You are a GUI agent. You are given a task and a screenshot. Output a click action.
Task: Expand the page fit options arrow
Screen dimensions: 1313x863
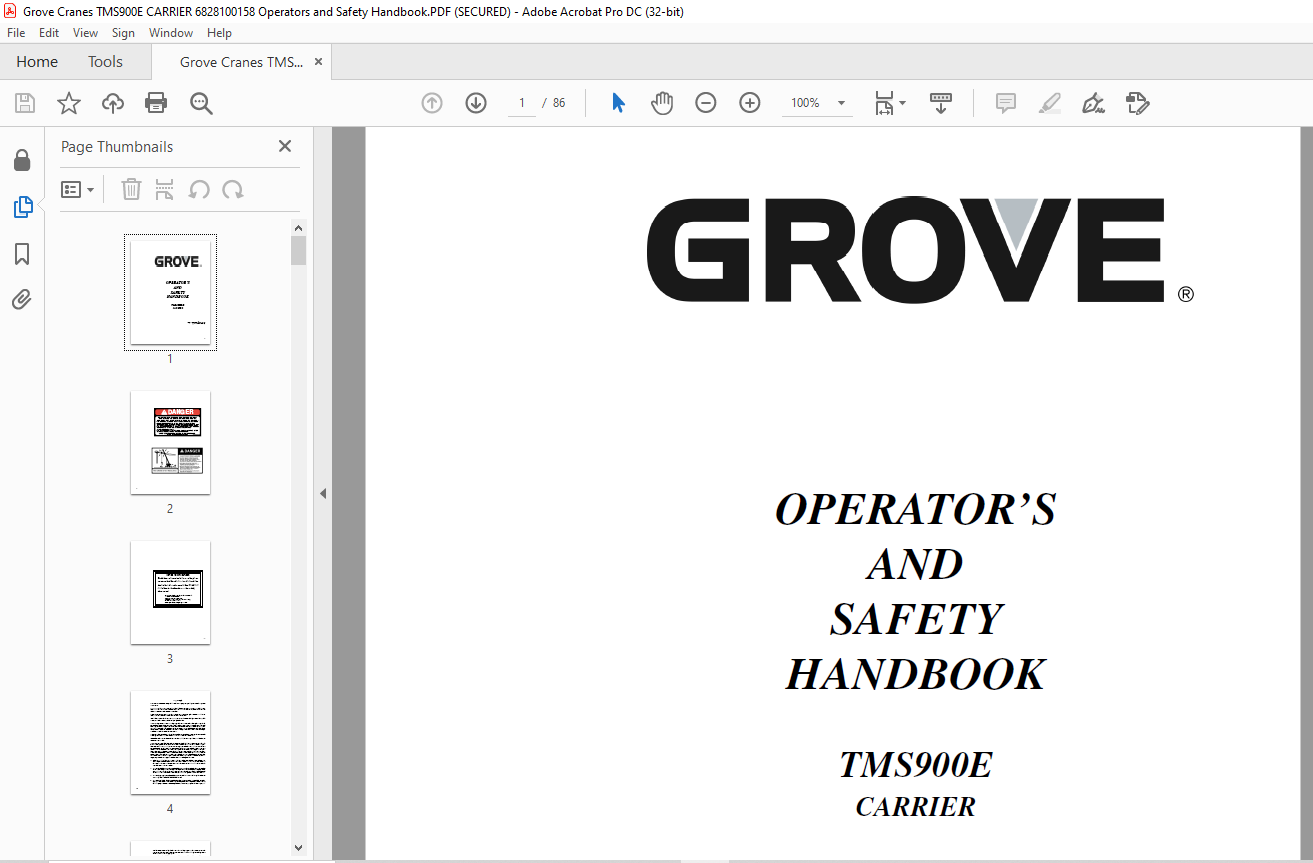(903, 103)
